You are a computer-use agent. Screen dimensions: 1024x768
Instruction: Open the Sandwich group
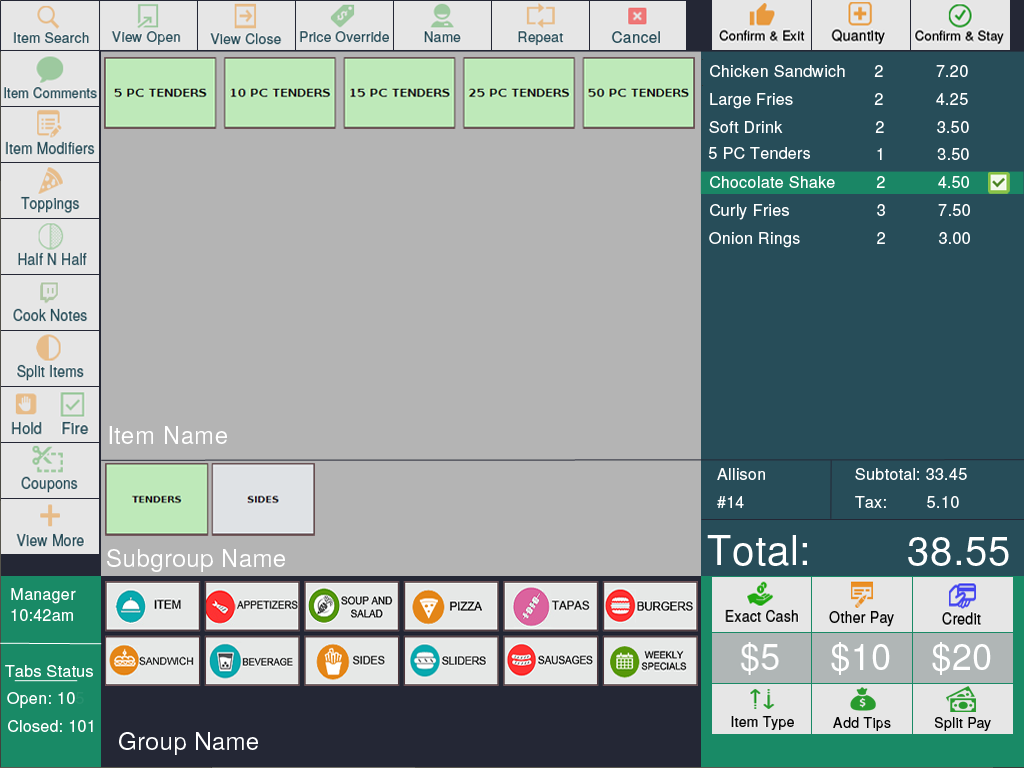[152, 661]
